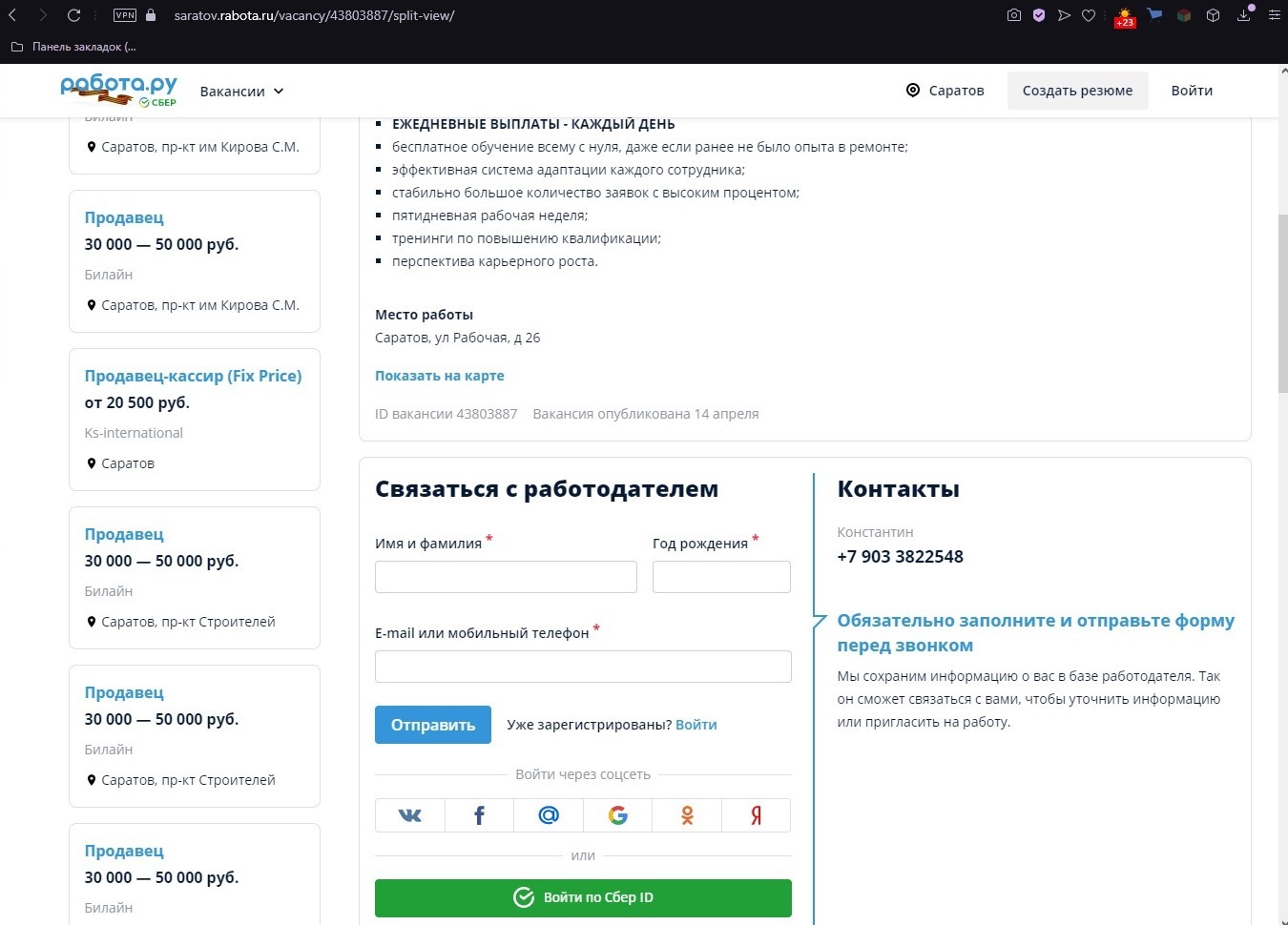
Task: Go forward with browser forward arrow
Action: (x=43, y=15)
